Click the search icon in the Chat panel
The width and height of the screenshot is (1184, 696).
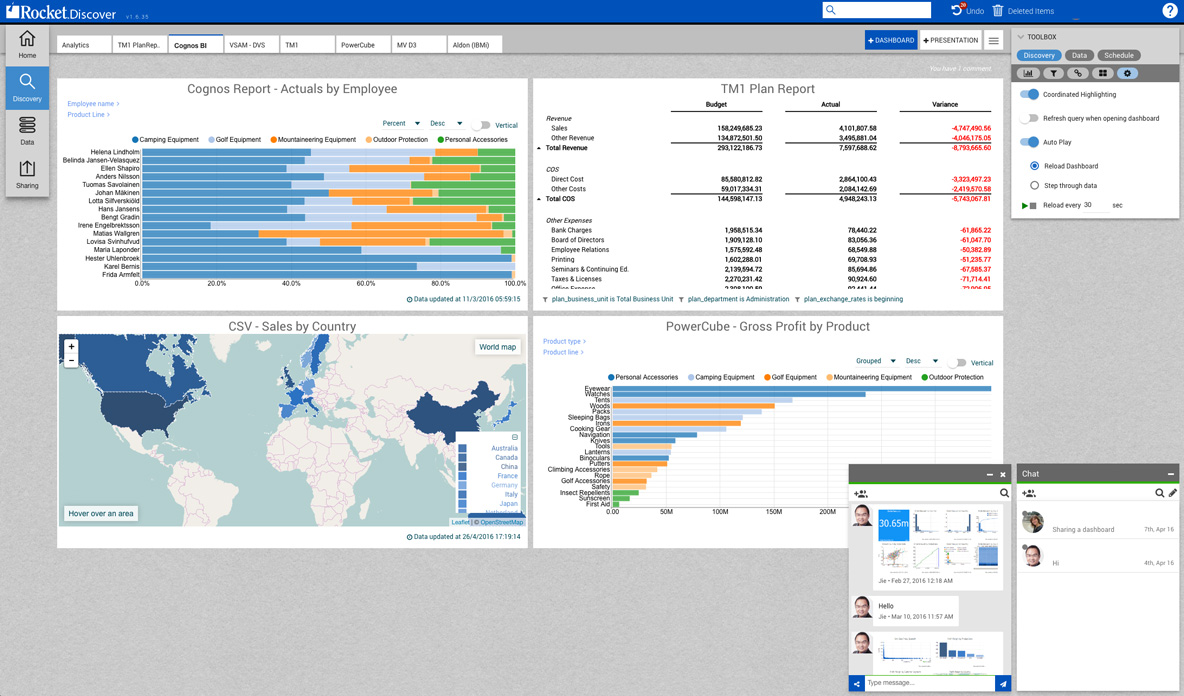pyautogui.click(x=1160, y=493)
